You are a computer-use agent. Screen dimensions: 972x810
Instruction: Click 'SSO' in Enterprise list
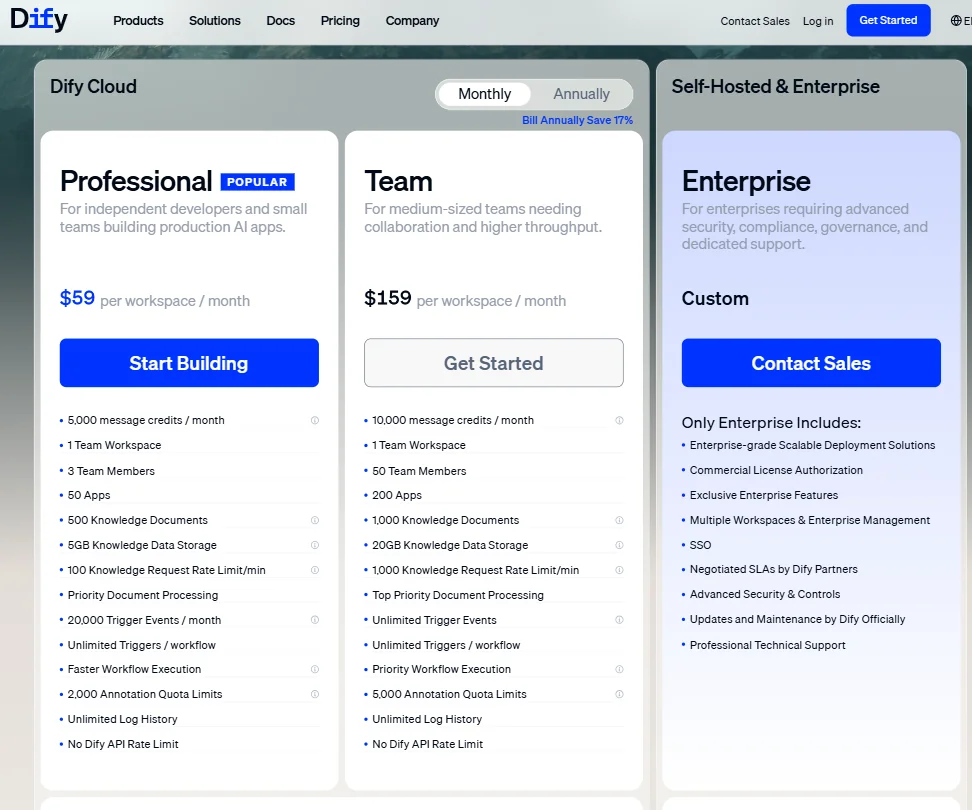coord(700,545)
